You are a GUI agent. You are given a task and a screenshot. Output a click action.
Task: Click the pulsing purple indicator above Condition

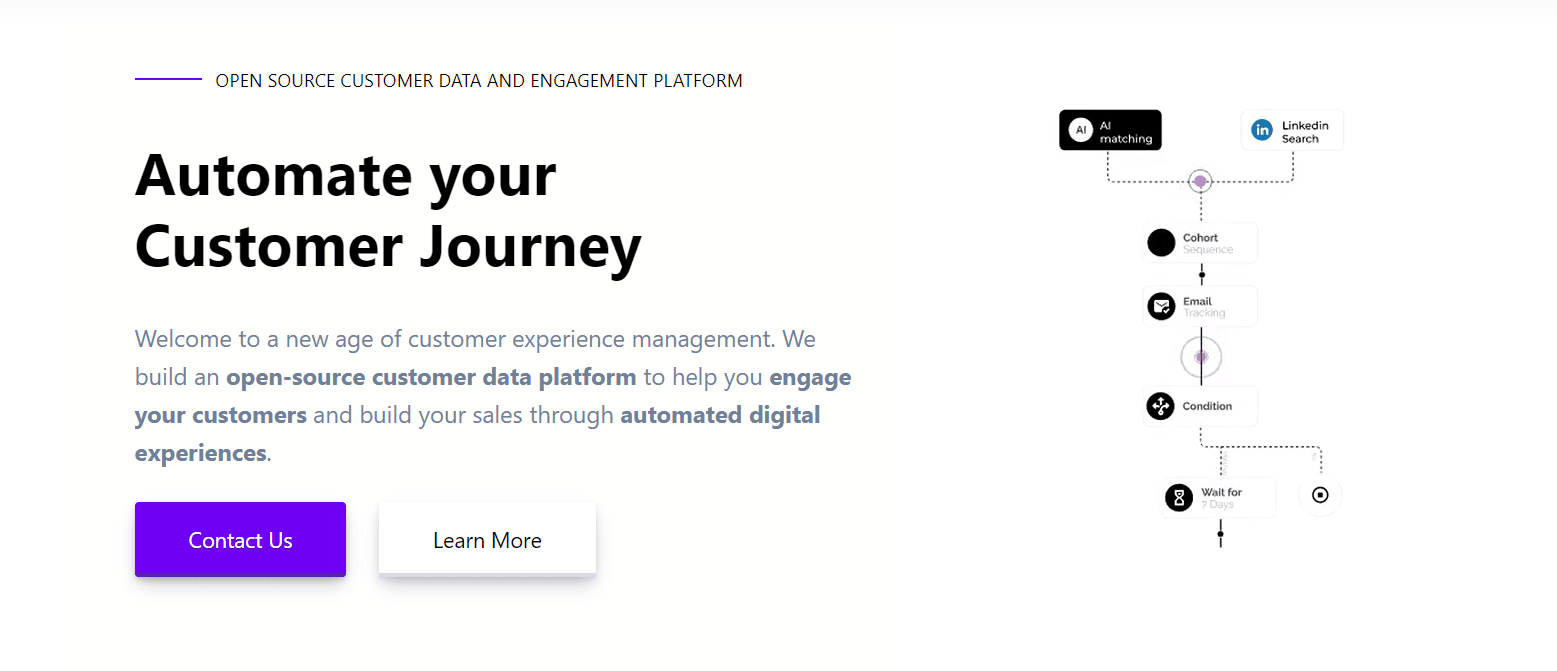tap(1200, 356)
